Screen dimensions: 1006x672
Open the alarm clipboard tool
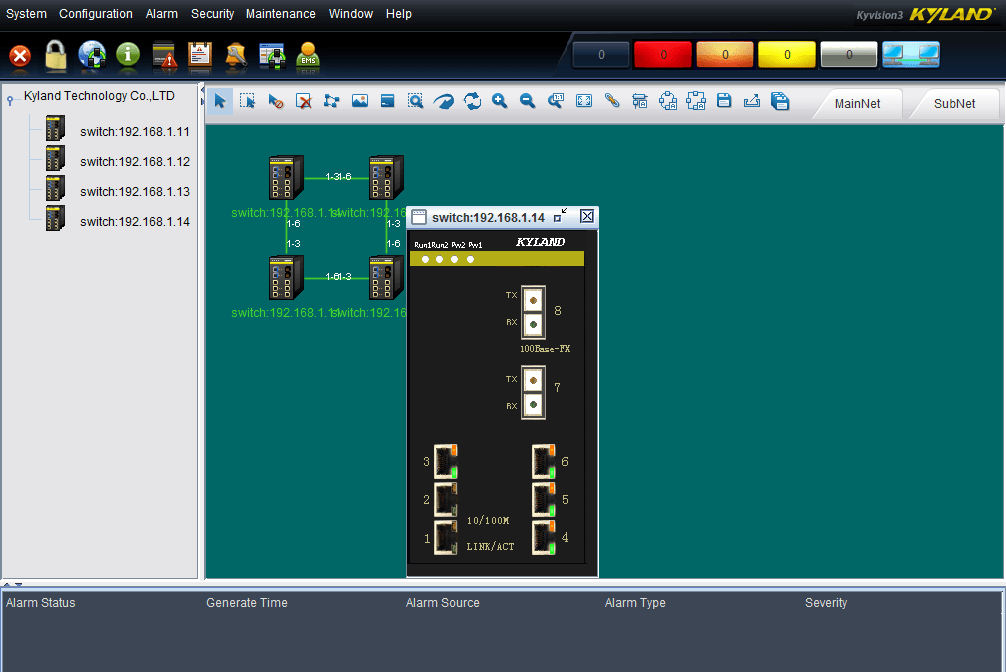click(200, 57)
